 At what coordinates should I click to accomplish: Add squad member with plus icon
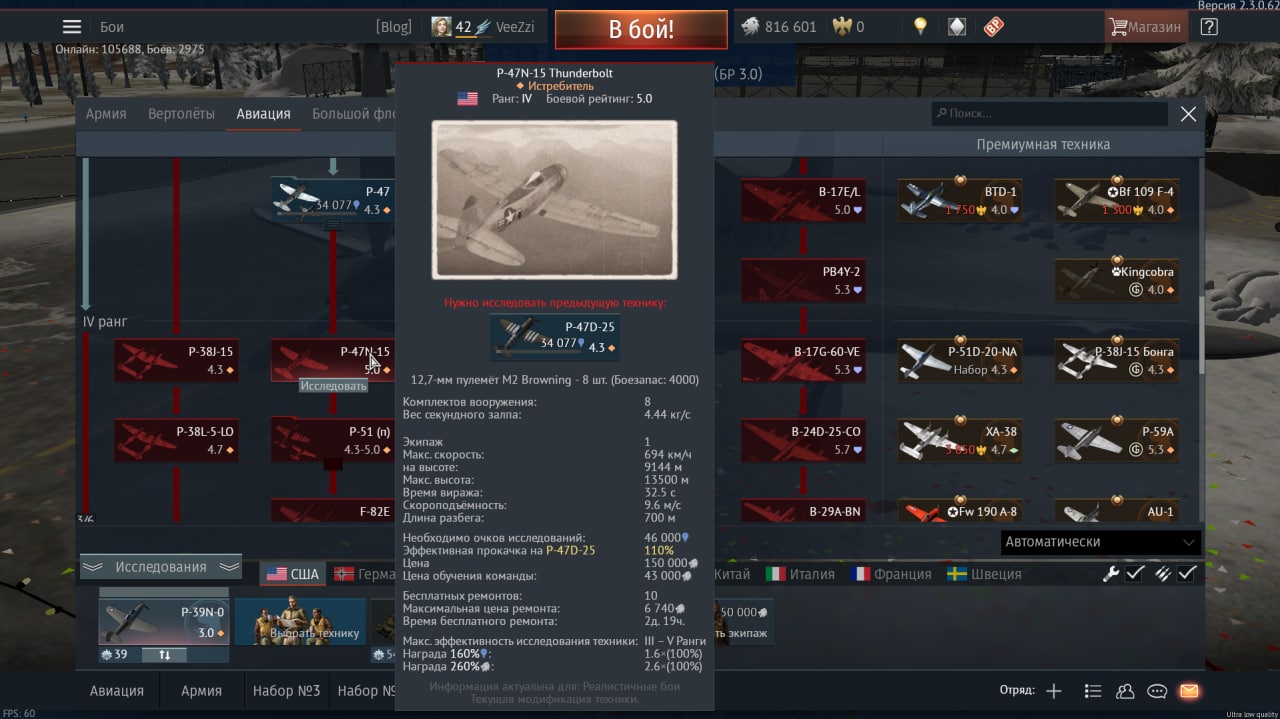1054,691
